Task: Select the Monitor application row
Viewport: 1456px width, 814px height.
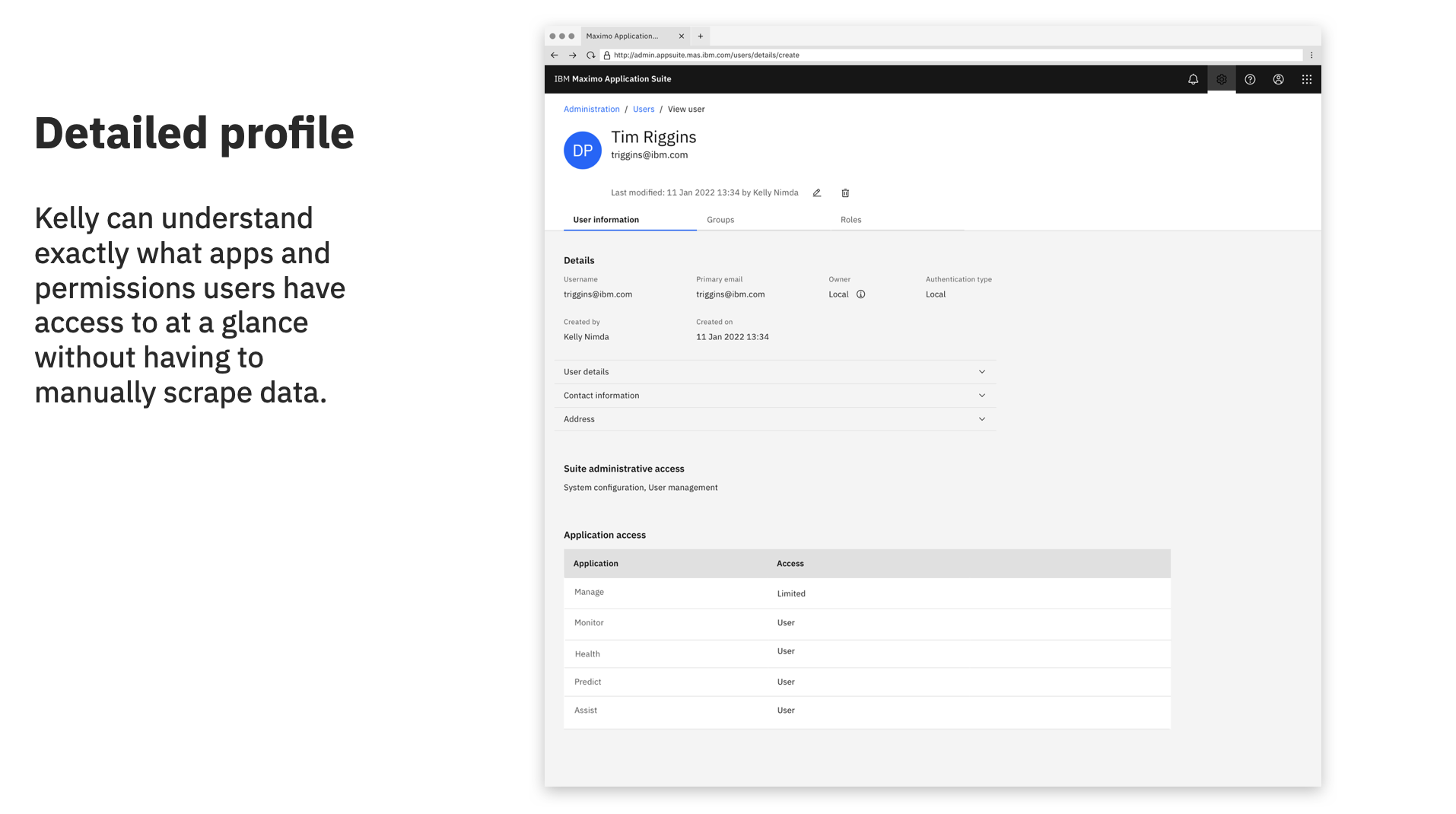Action: point(866,624)
